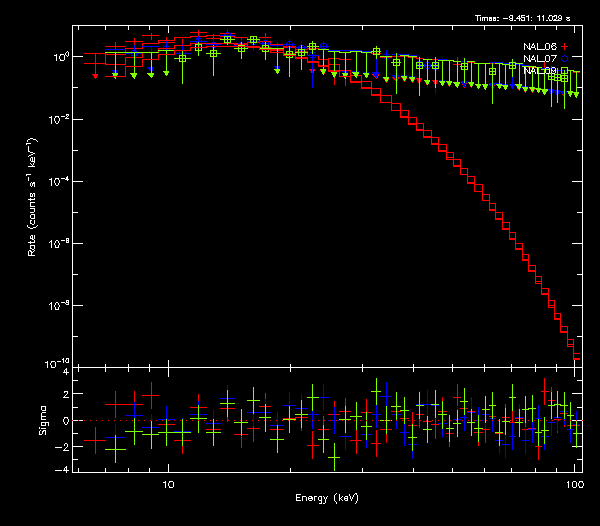
Task: Click the green square marker for NAI_09
Action: point(564,71)
